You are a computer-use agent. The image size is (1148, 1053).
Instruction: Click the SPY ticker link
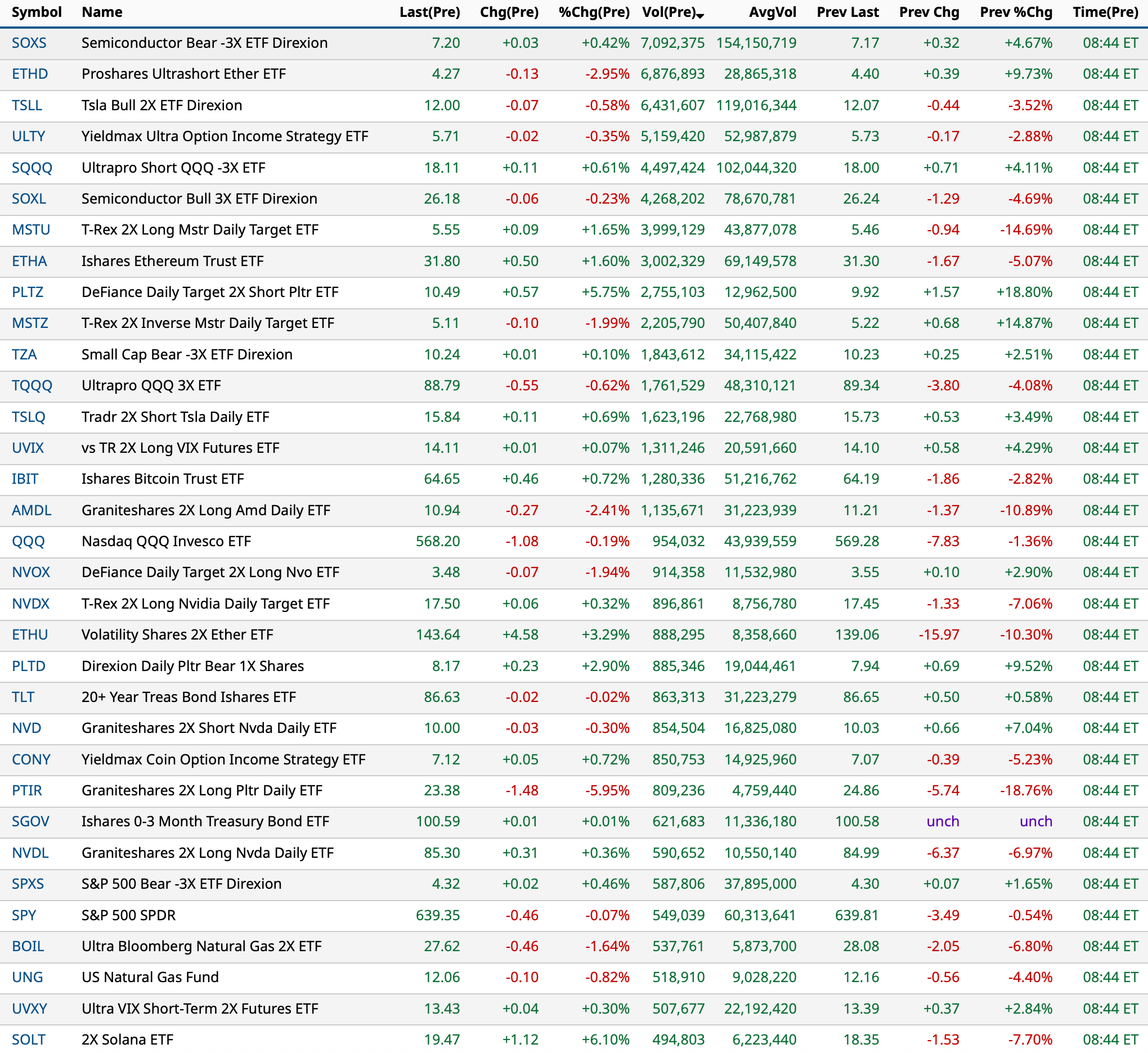coord(24,916)
